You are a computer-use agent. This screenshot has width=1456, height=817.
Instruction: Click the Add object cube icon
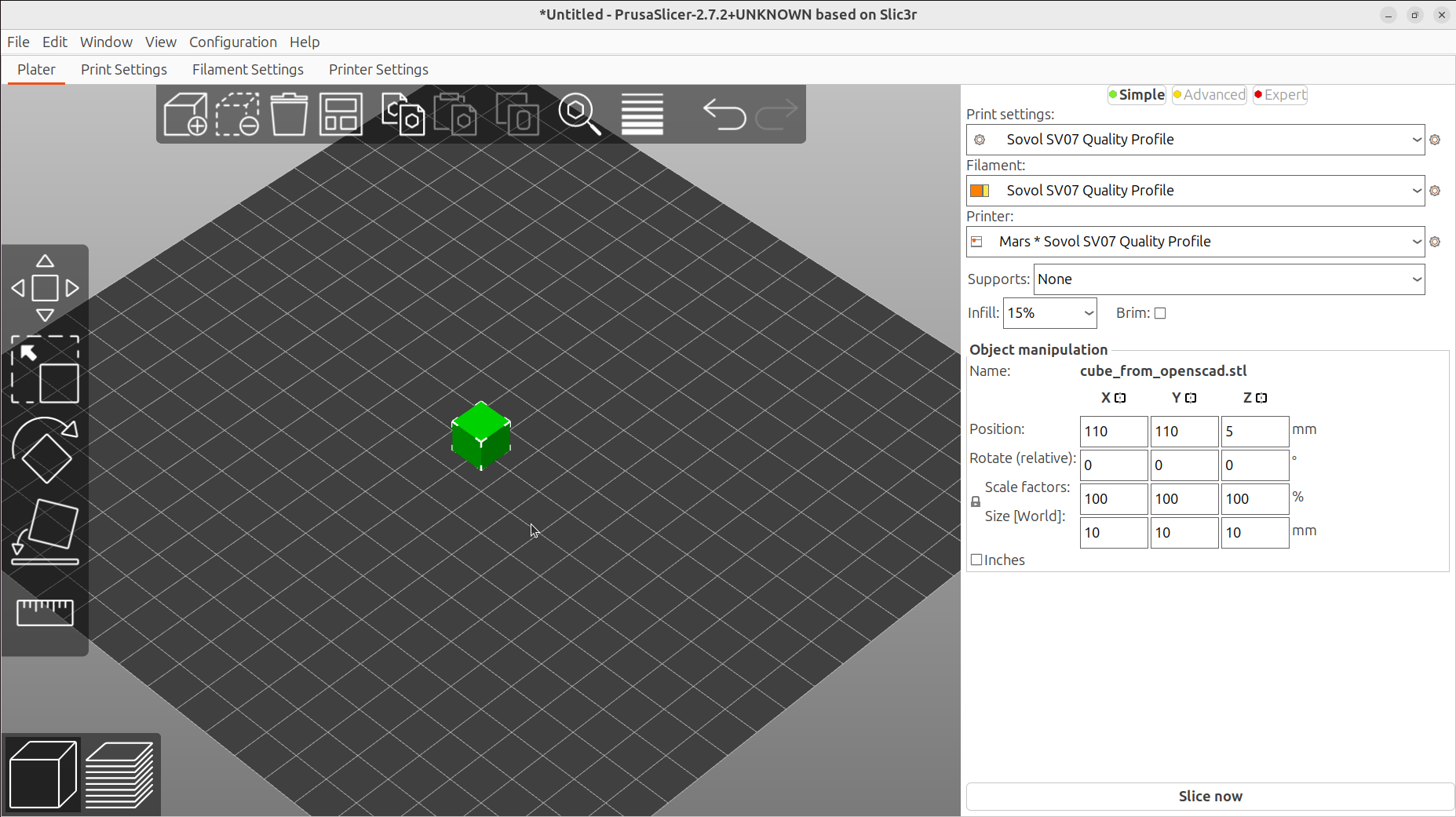pyautogui.click(x=186, y=115)
